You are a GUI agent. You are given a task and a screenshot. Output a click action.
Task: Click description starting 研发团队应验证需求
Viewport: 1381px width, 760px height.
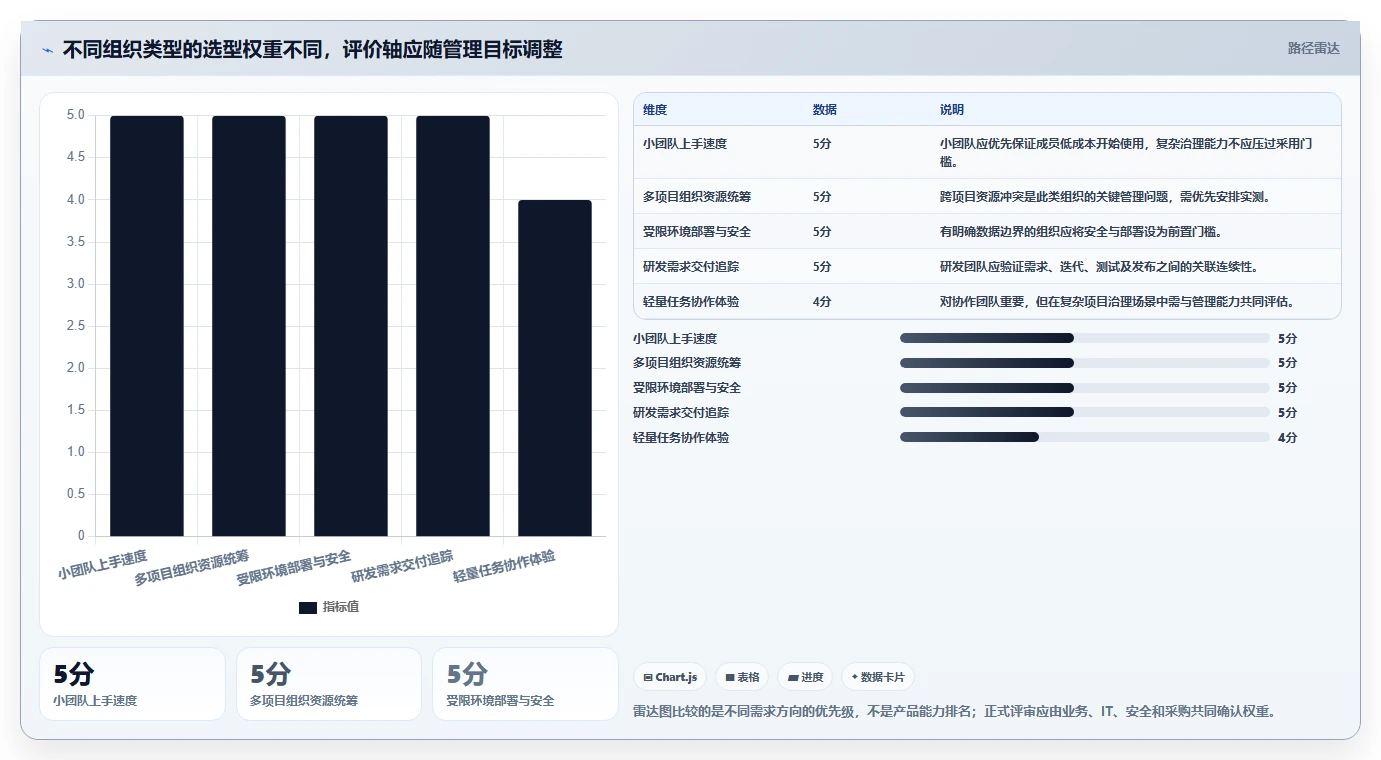(1099, 267)
